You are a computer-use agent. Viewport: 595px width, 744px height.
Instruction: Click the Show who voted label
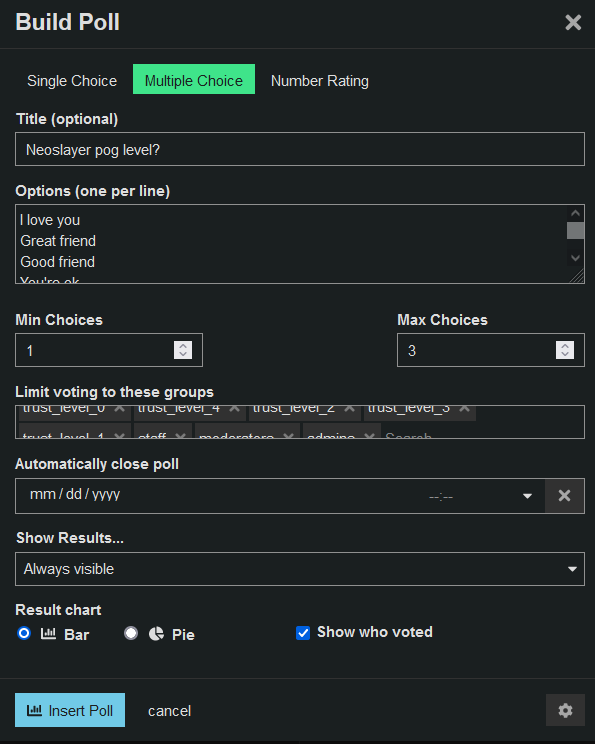(375, 632)
